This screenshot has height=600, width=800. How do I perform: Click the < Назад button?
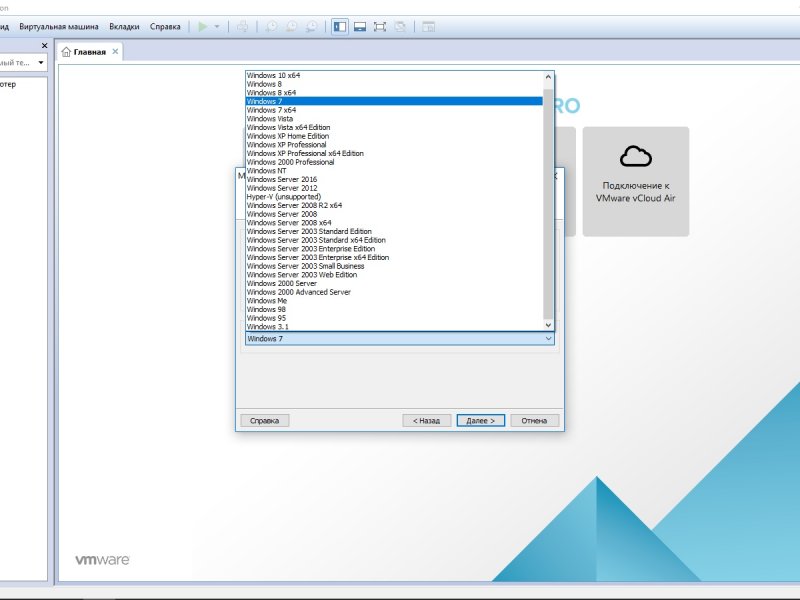426,420
